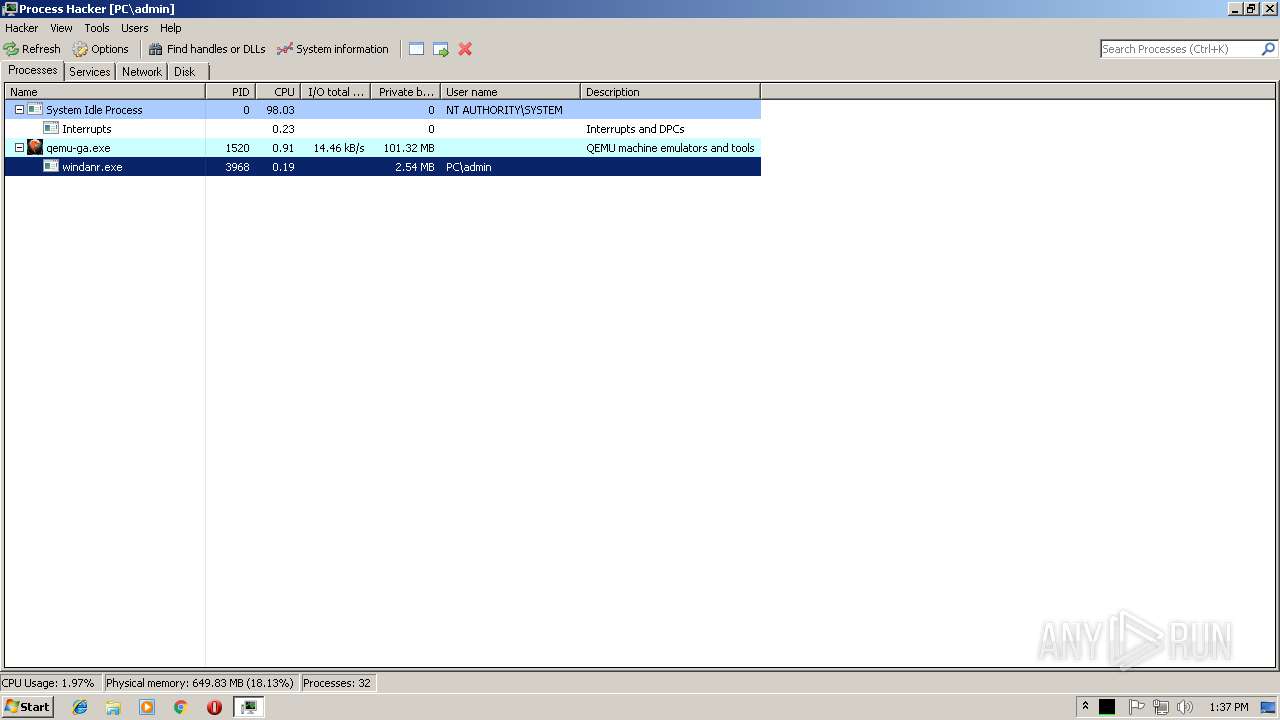Click the qemu-ga.exe process icon
This screenshot has height=720, width=1280.
[35, 148]
